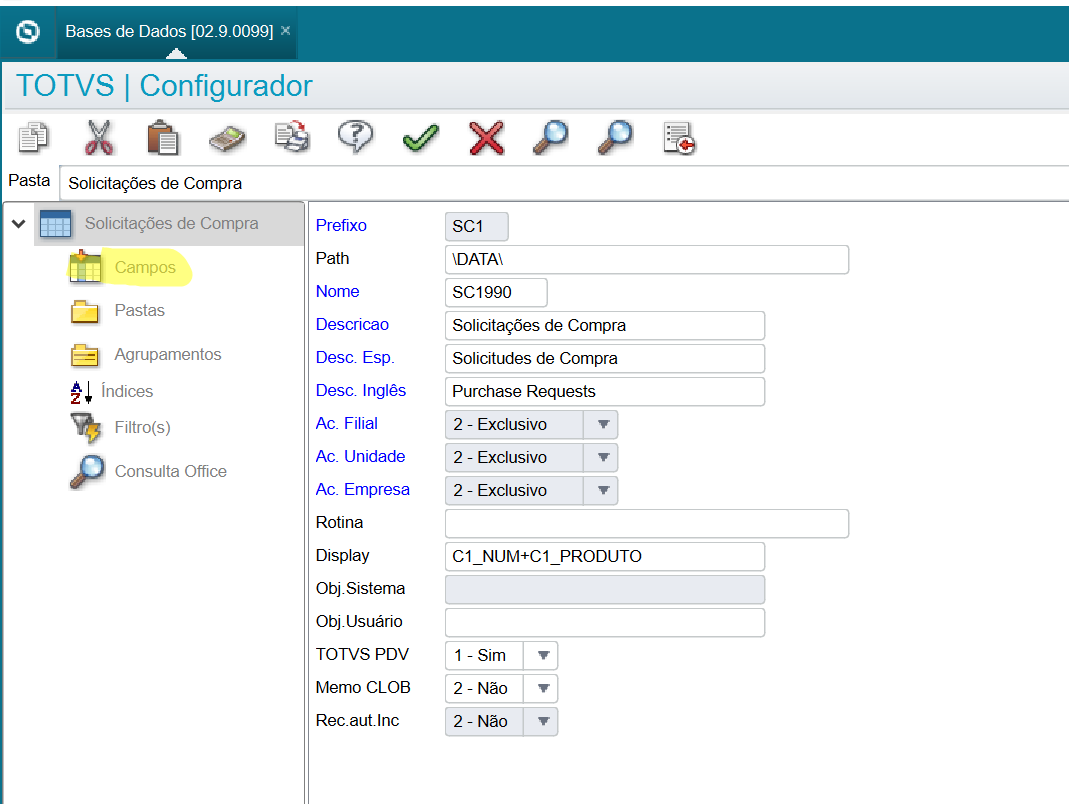Open the Pastas tree item
1069x804 pixels.
click(140, 310)
